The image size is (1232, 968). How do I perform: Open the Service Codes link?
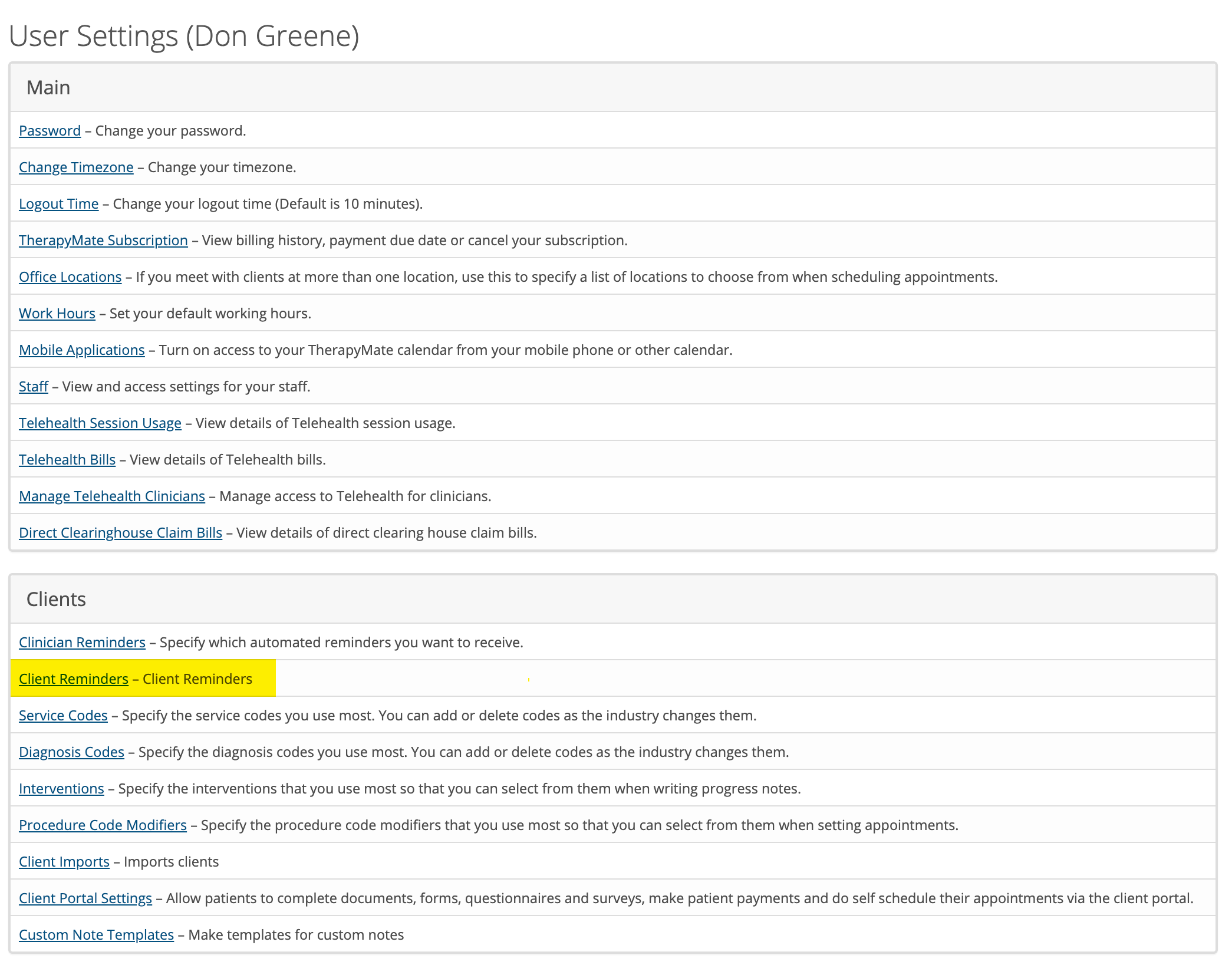point(63,715)
